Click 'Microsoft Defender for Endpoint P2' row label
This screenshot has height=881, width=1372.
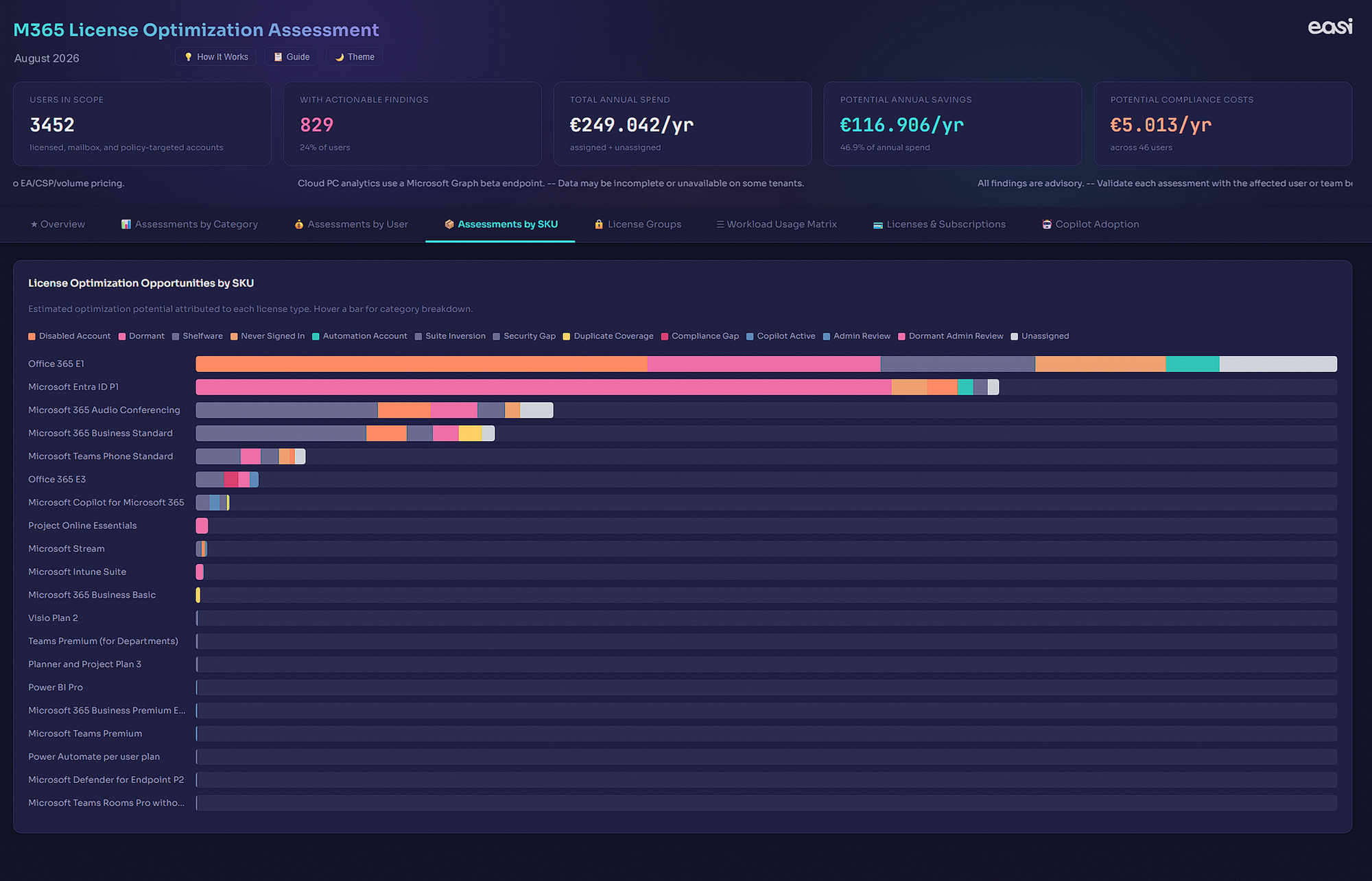pyautogui.click(x=106, y=779)
